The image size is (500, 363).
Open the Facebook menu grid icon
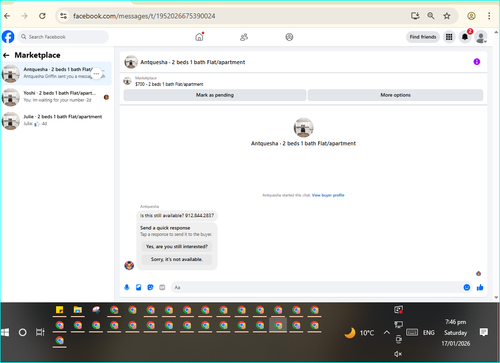(449, 37)
